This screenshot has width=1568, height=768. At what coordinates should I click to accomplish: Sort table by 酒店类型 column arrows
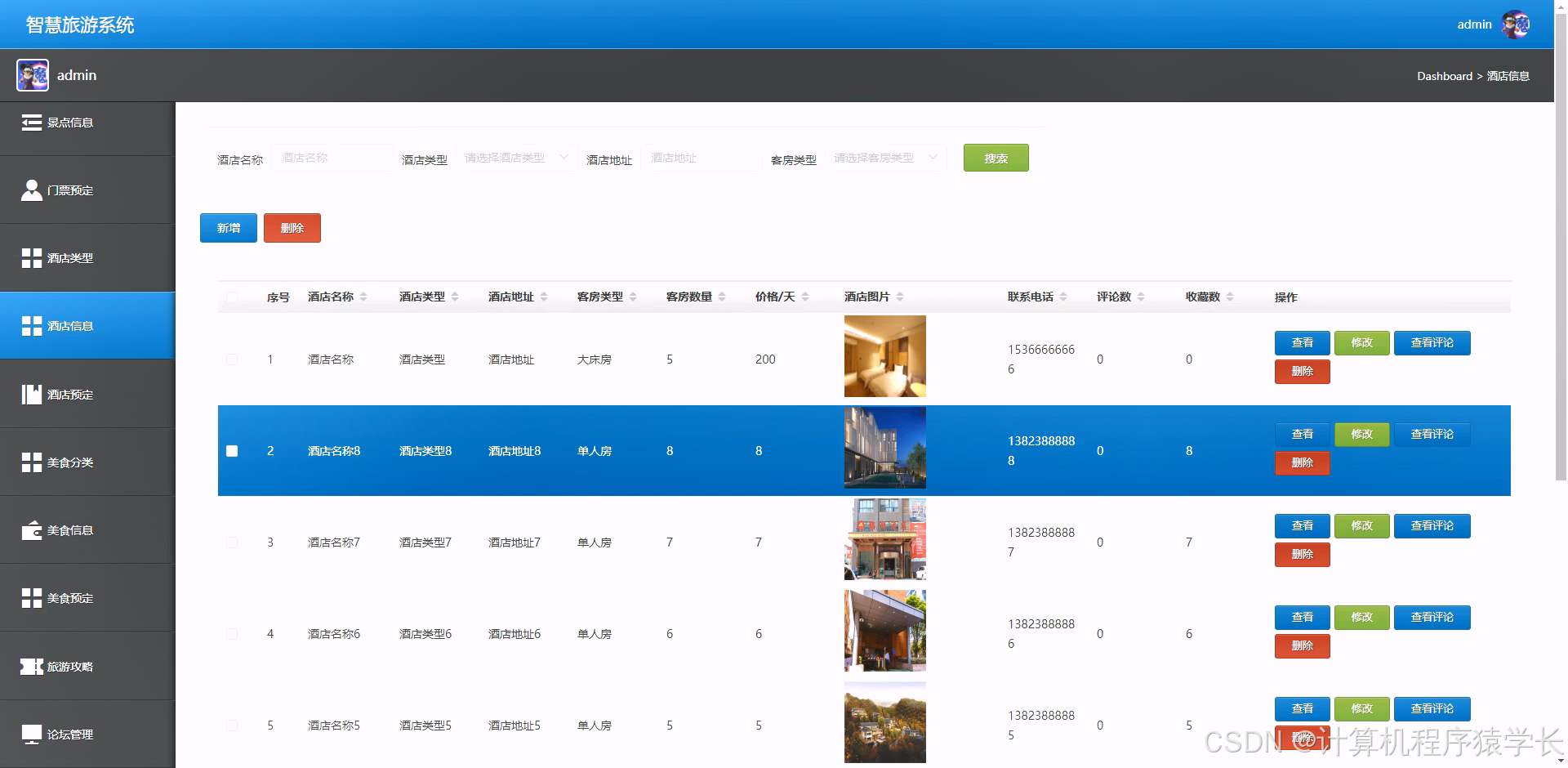[455, 297]
